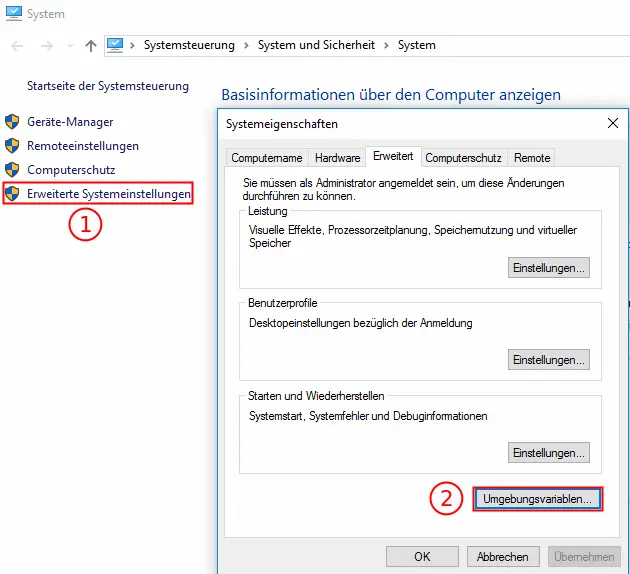Click the shield icon beside Geräte-Manager
The height and width of the screenshot is (574, 630).
12,122
